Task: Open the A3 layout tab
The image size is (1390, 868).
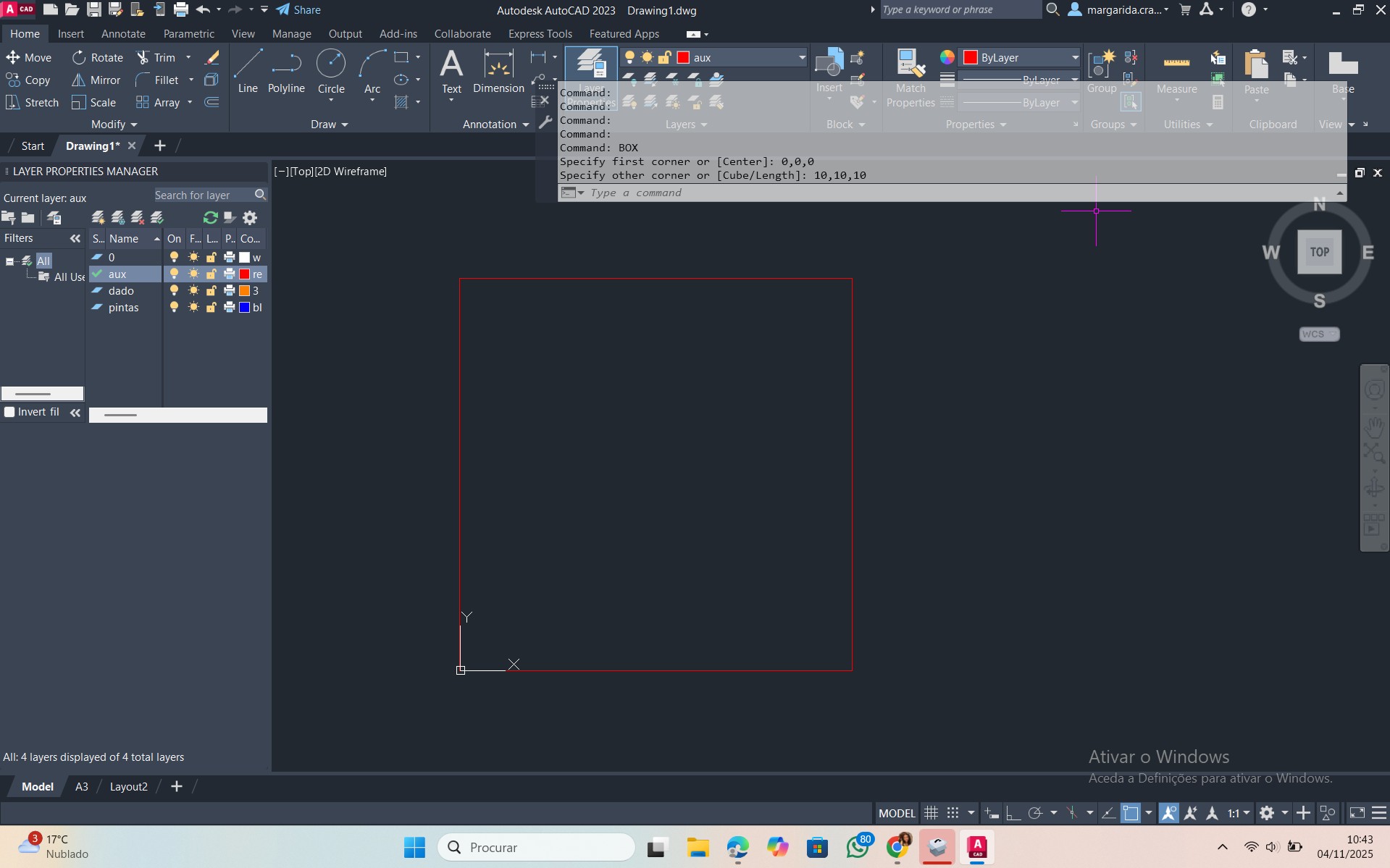Action: pos(82,787)
